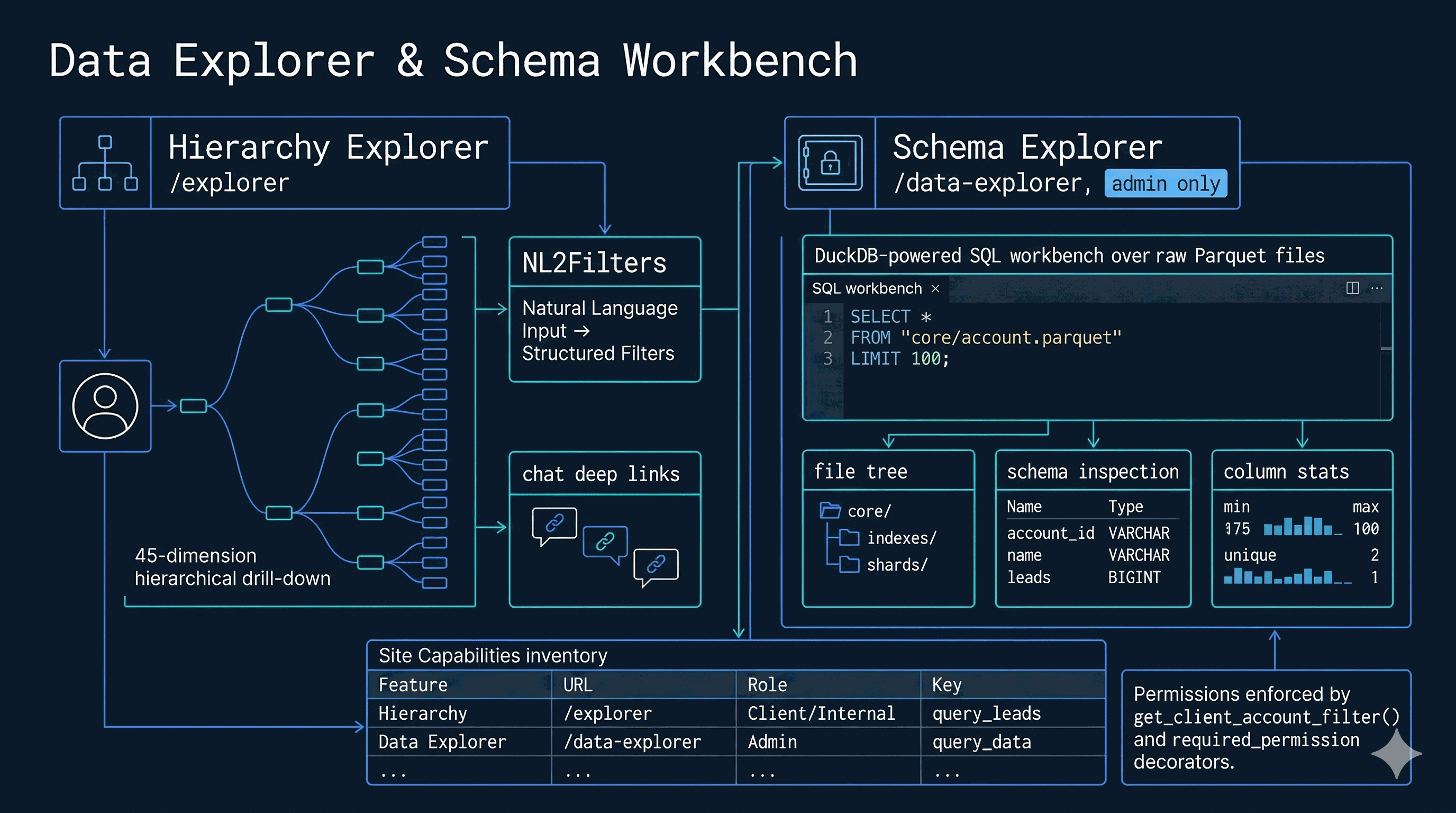Click the root node of hierarchy tree
1456x813 pixels.
[x=193, y=406]
